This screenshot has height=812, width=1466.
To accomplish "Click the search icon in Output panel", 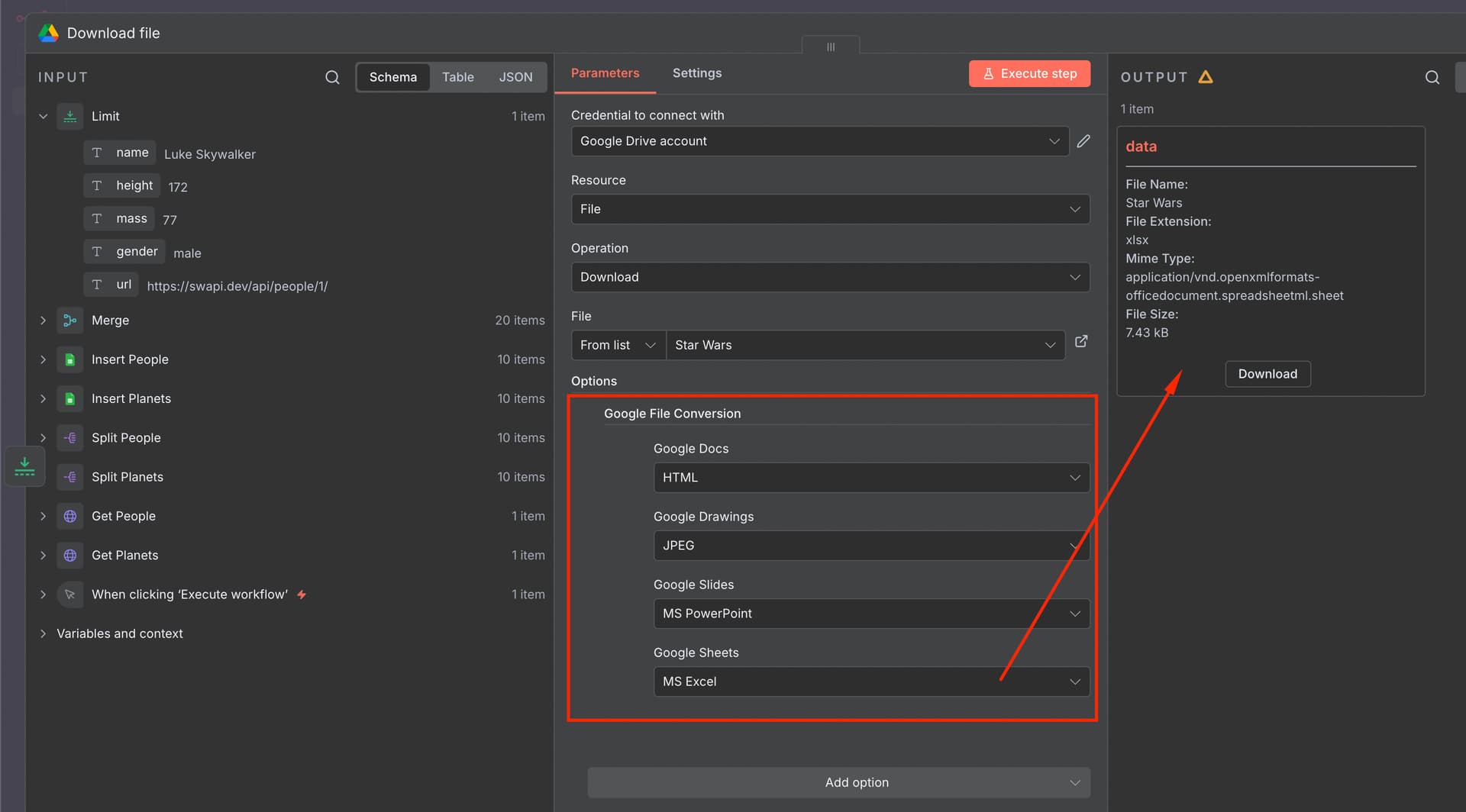I will pos(1432,77).
